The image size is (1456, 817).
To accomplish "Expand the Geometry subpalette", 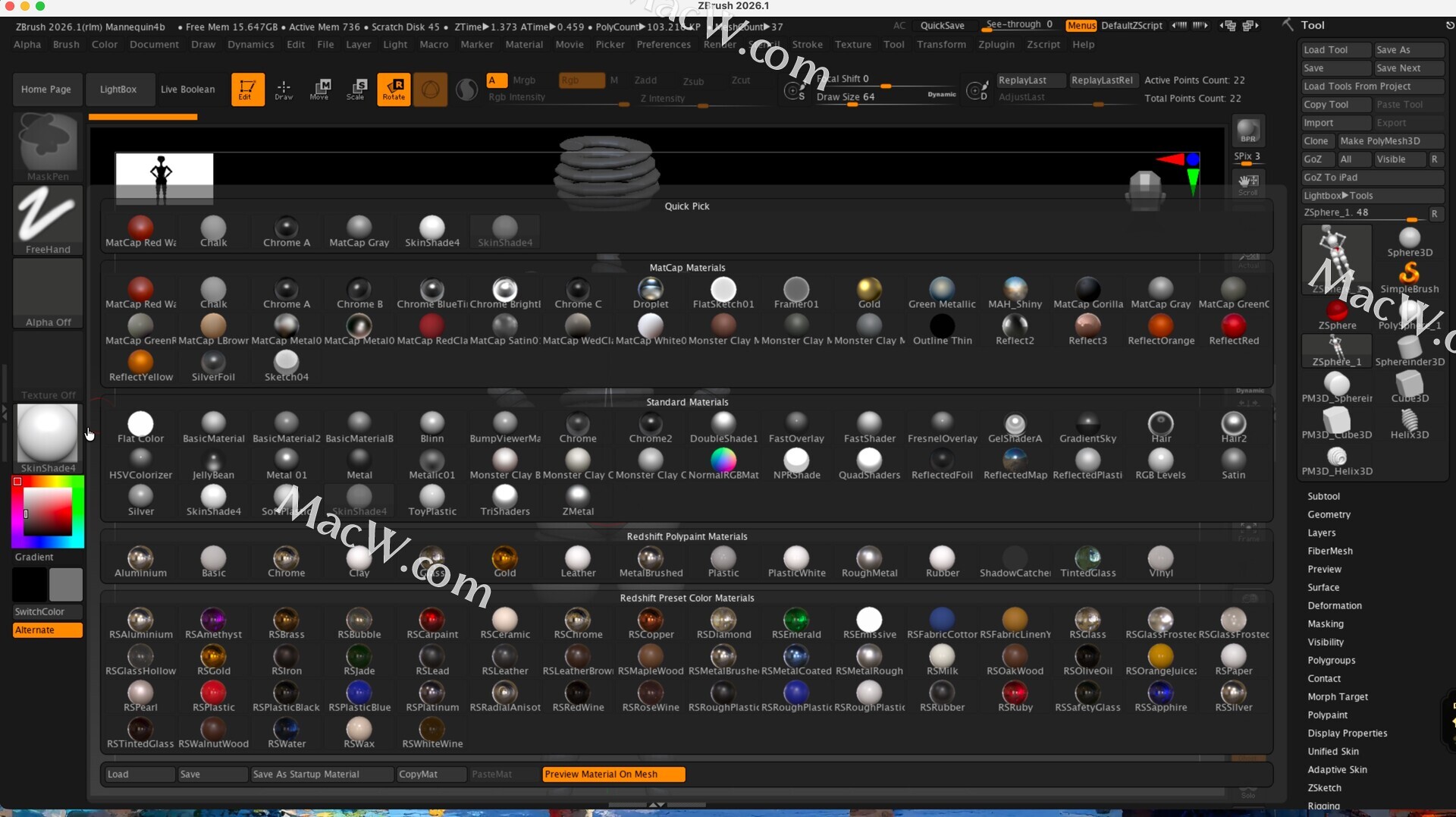I will click(x=1329, y=514).
